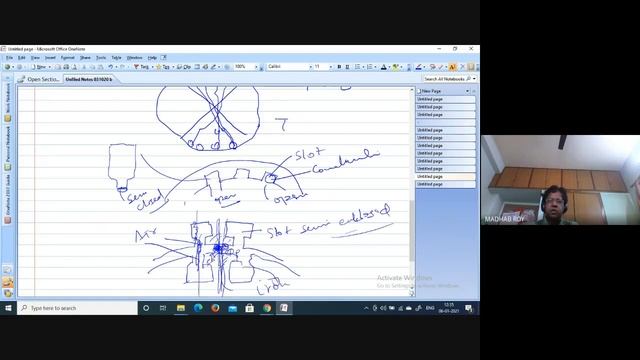
Task: Select the last Untitled page in the page list
Action: pyautogui.click(x=445, y=184)
